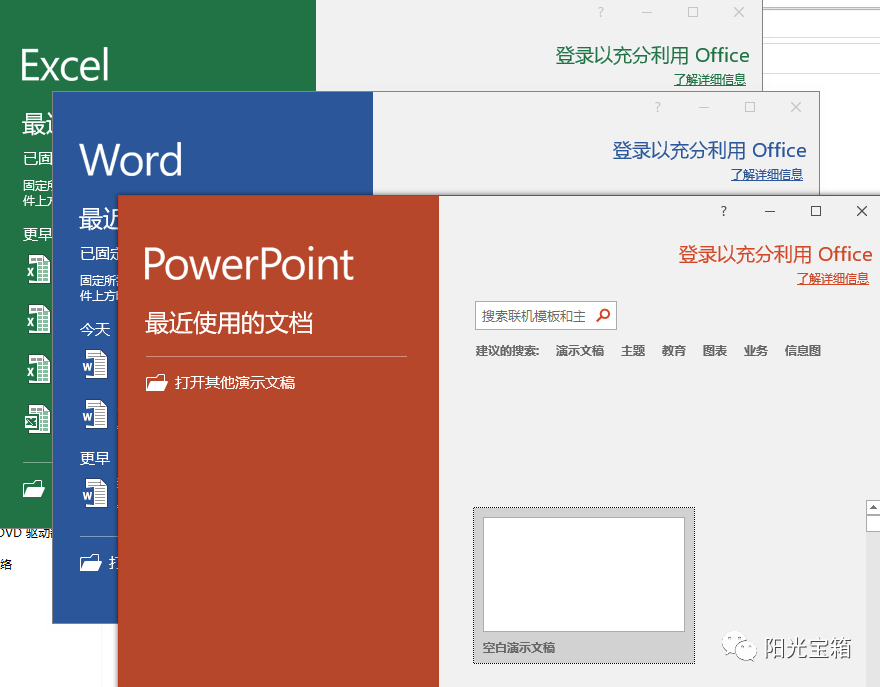880x687 pixels.
Task: Select suggested search 业务
Action: tap(755, 351)
